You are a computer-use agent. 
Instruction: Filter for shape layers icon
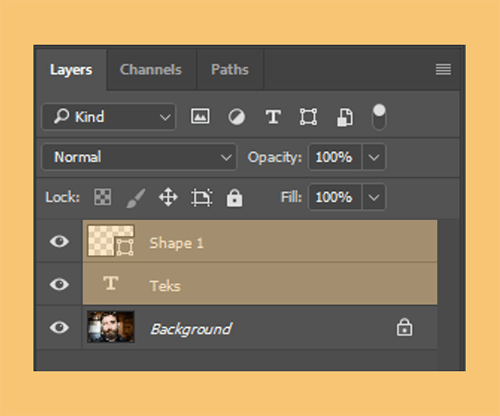click(308, 117)
